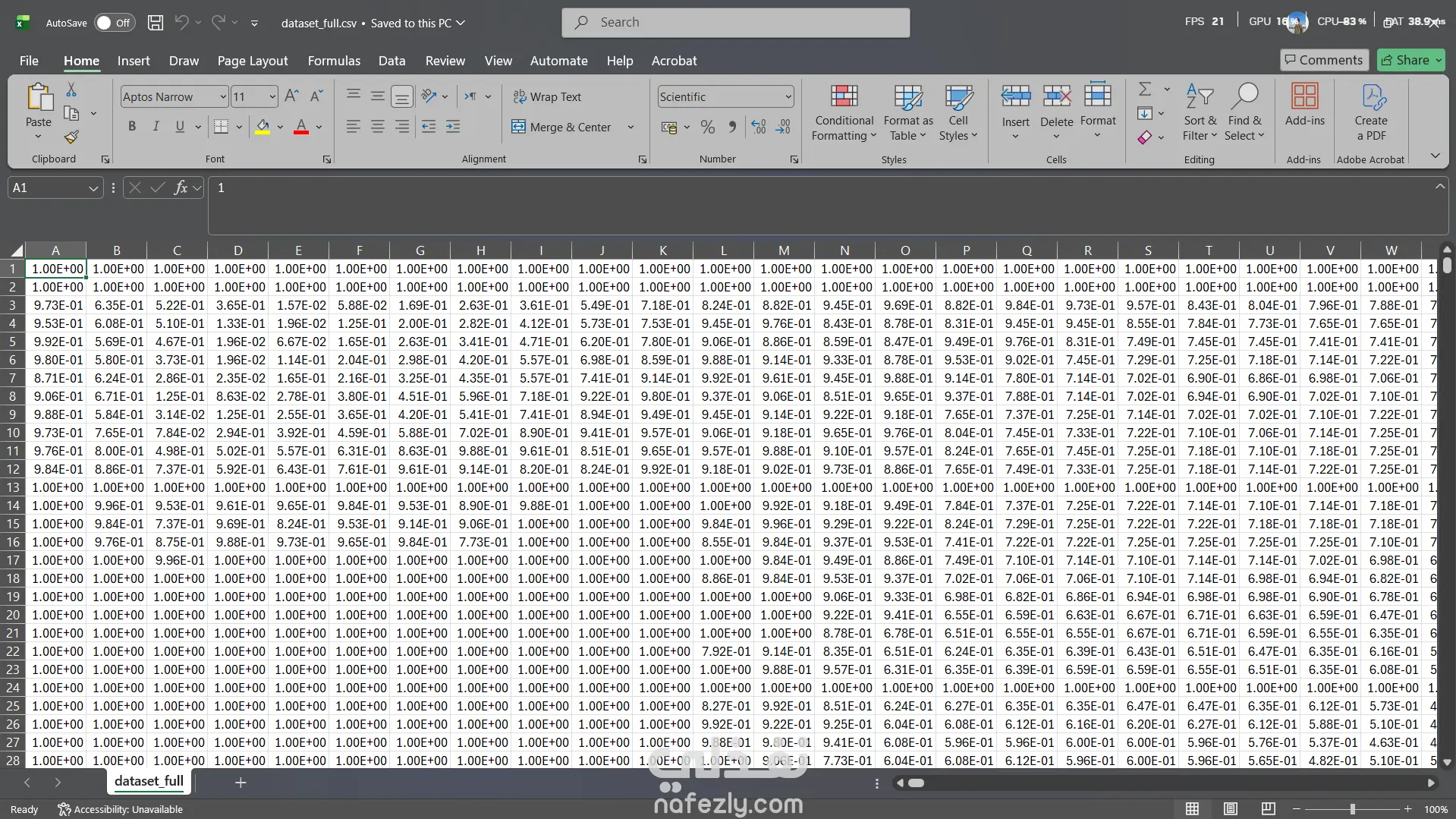Toggle Underline formatting
The image size is (1456, 819).
click(180, 127)
